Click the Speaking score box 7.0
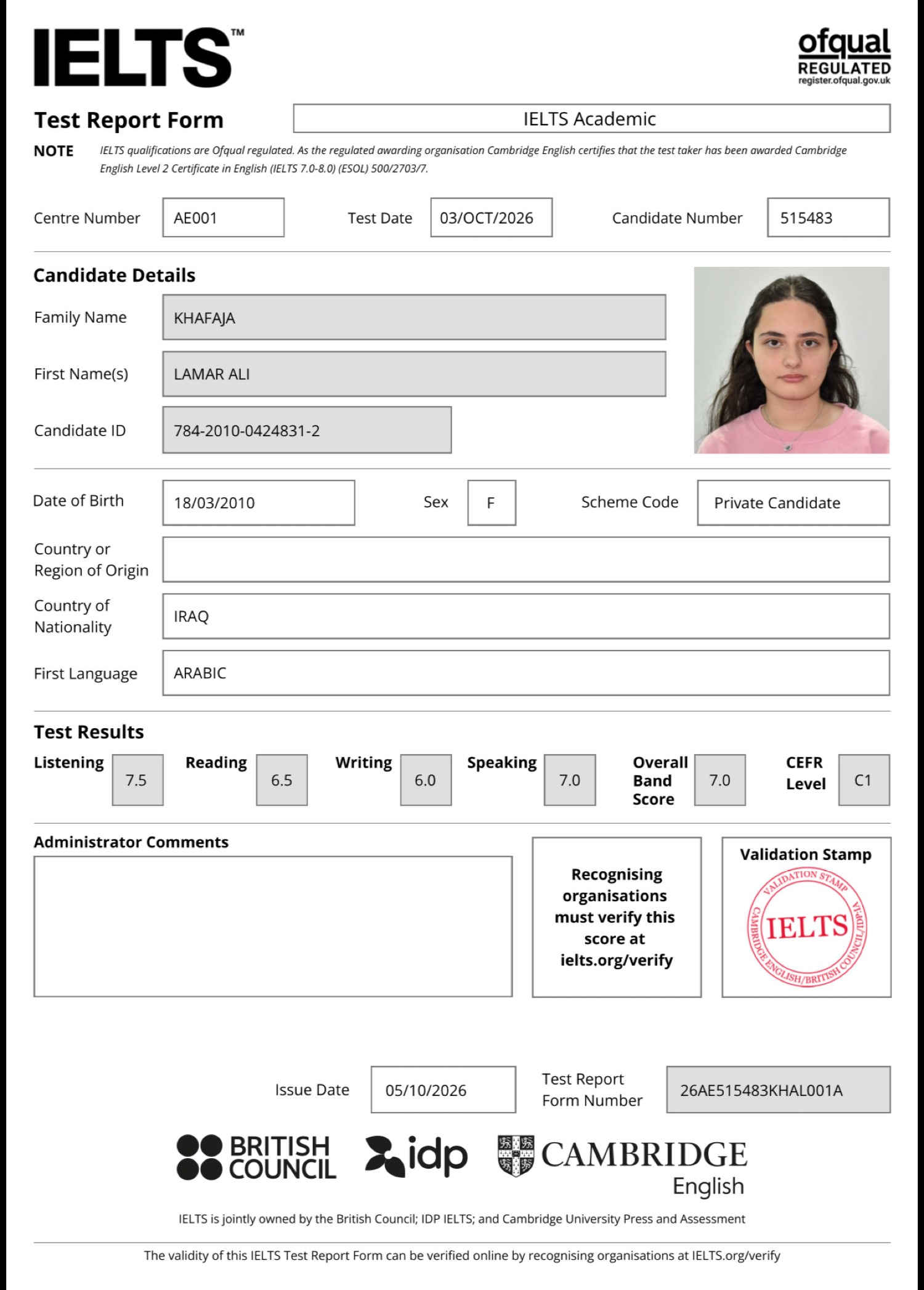924x1290 pixels. click(x=570, y=780)
